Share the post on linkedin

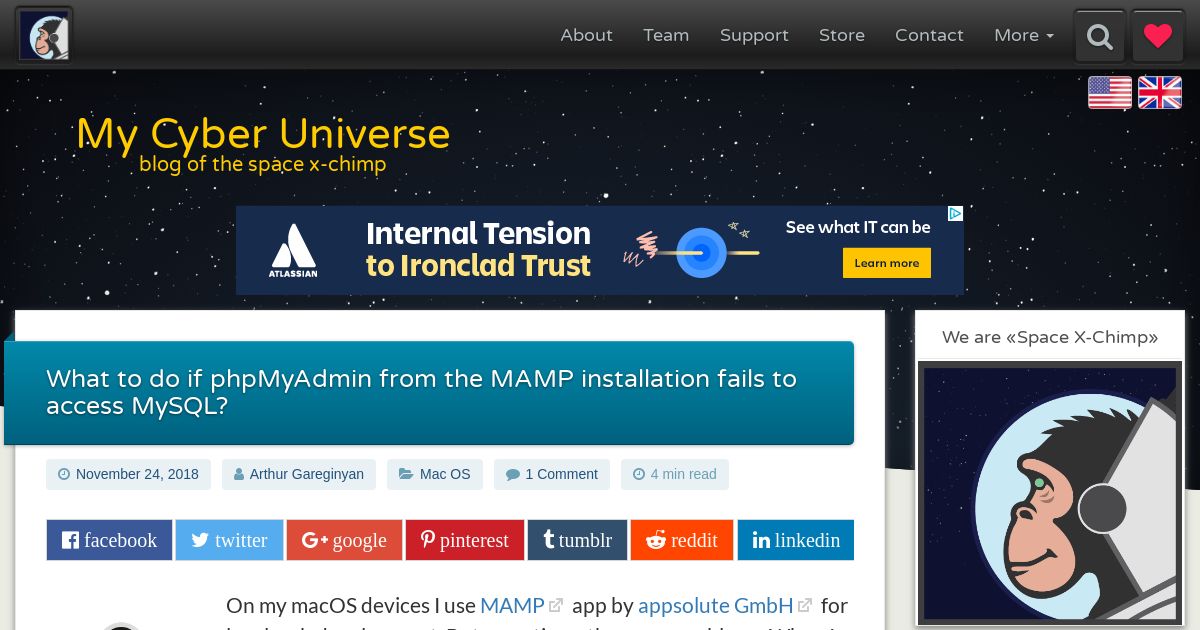[x=796, y=540]
